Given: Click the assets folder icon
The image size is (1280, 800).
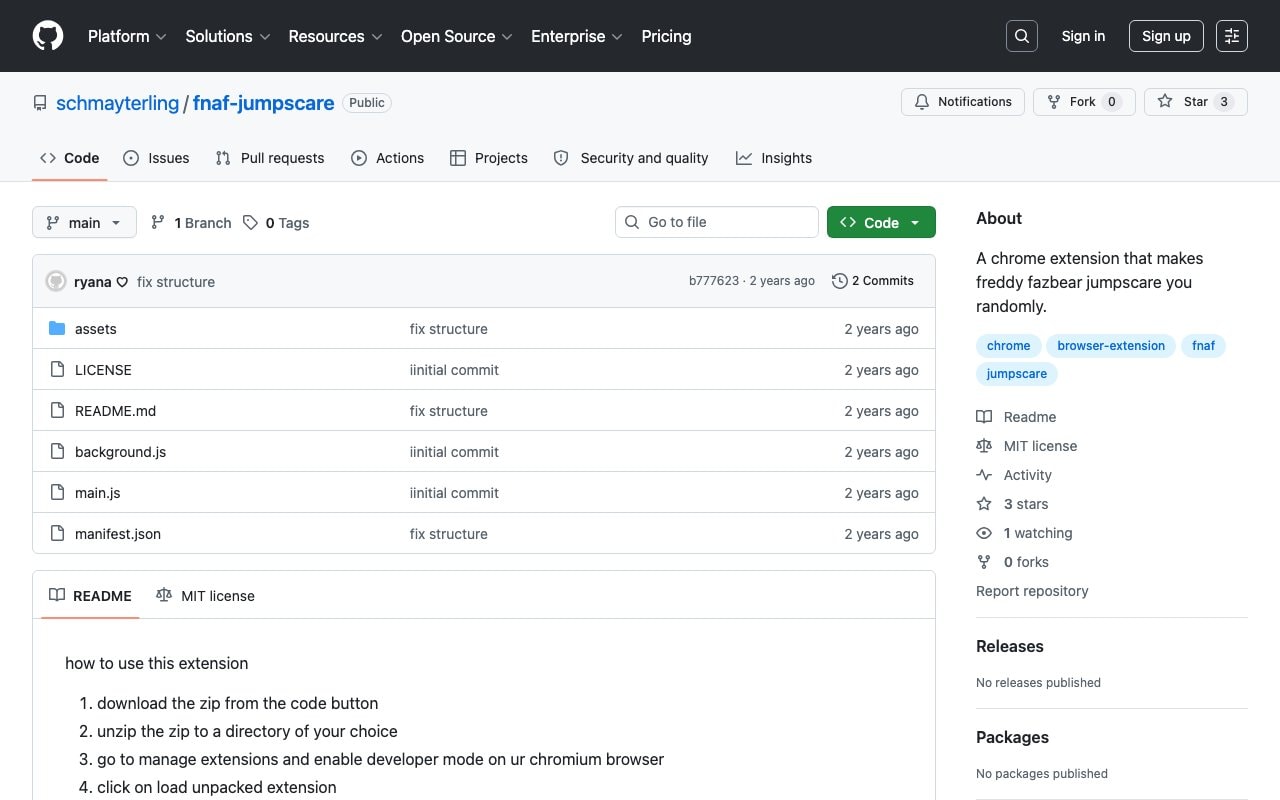Looking at the screenshot, I should (57, 329).
